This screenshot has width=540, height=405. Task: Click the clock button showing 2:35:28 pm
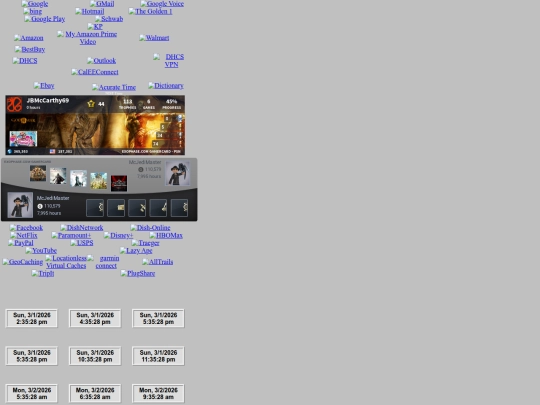coord(32,318)
